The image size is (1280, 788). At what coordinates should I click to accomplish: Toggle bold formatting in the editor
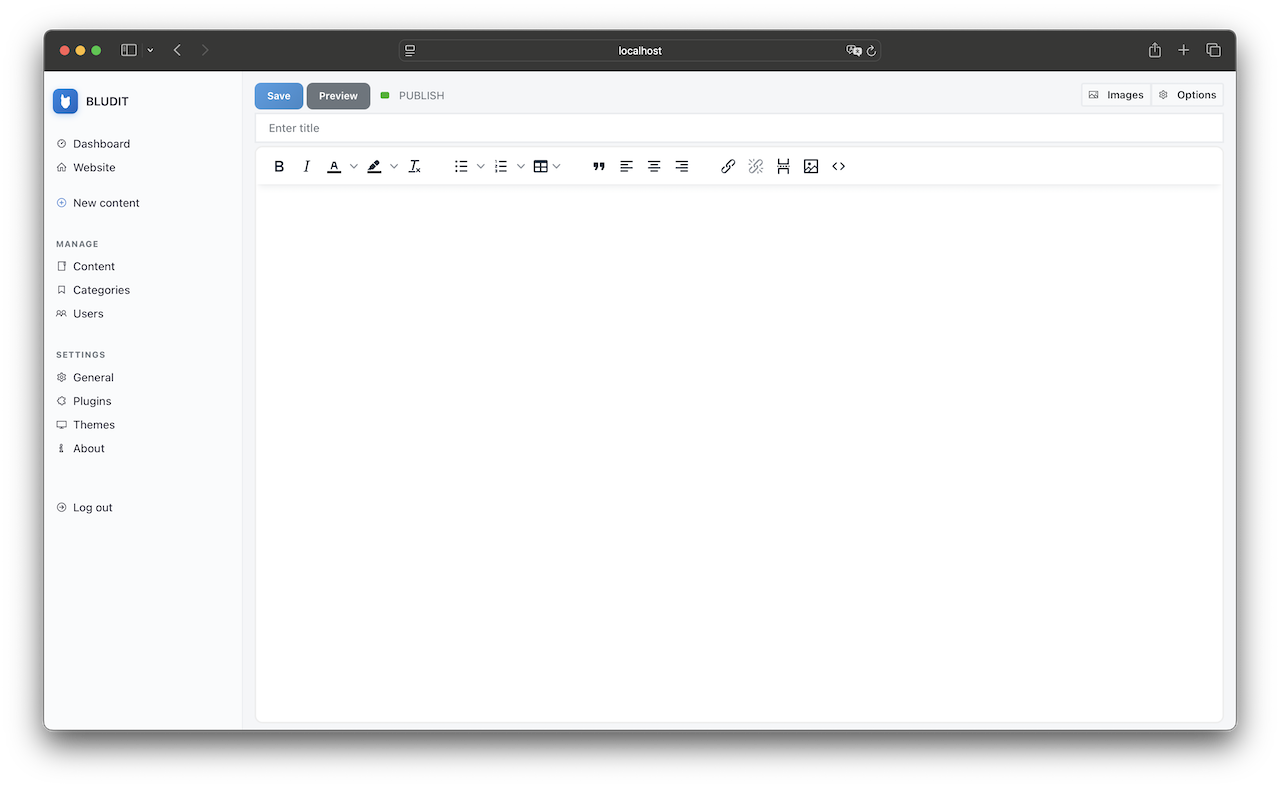(x=279, y=166)
